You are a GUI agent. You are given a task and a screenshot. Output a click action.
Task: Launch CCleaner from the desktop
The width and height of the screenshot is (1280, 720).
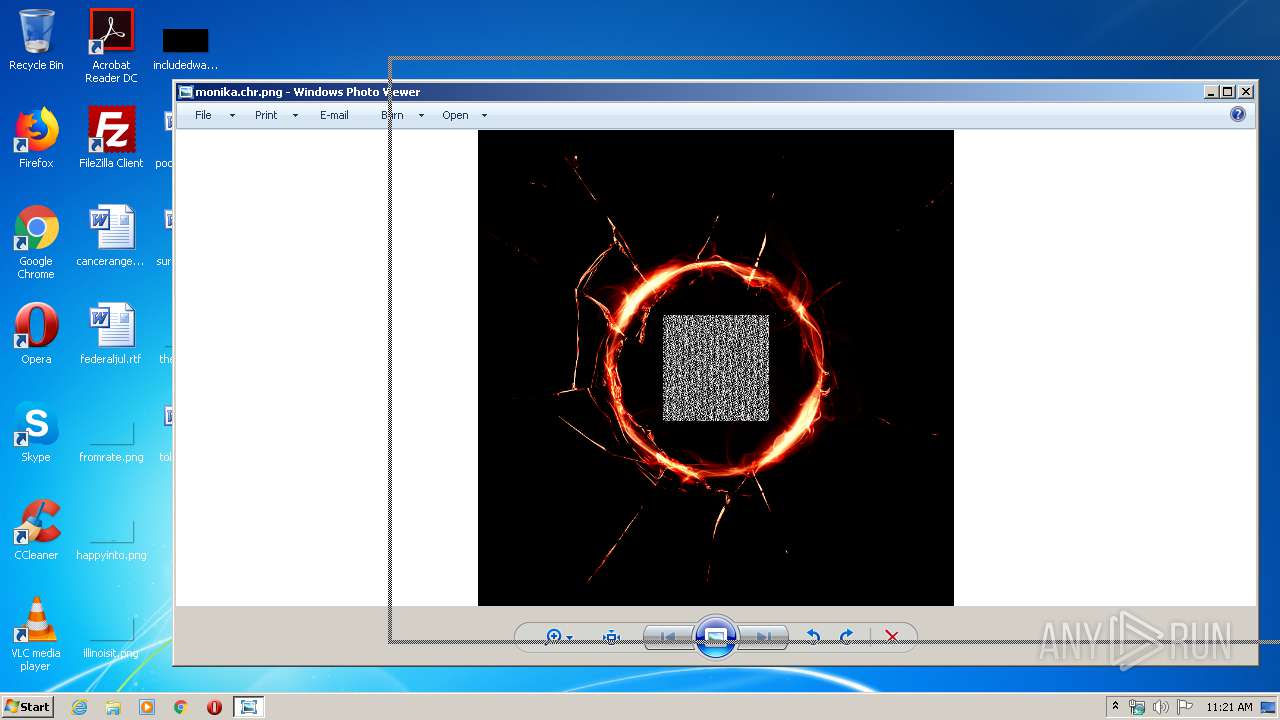tap(36, 530)
